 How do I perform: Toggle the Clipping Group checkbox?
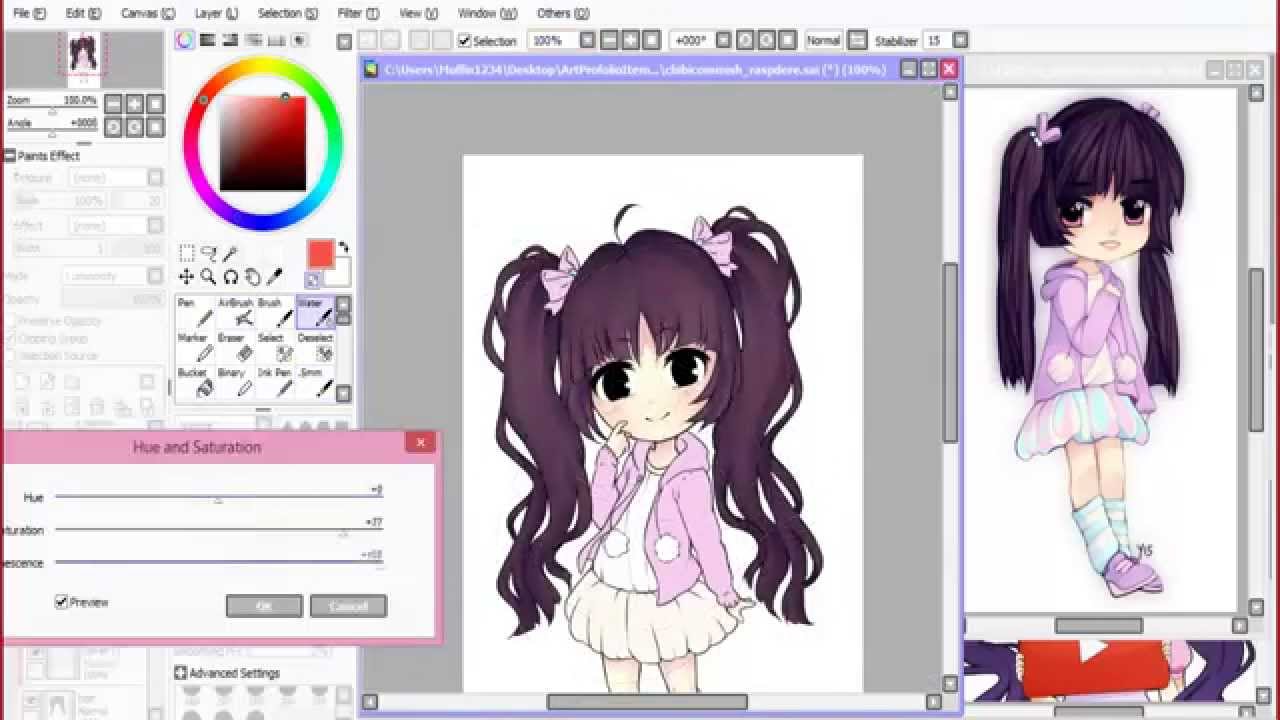click(10, 338)
